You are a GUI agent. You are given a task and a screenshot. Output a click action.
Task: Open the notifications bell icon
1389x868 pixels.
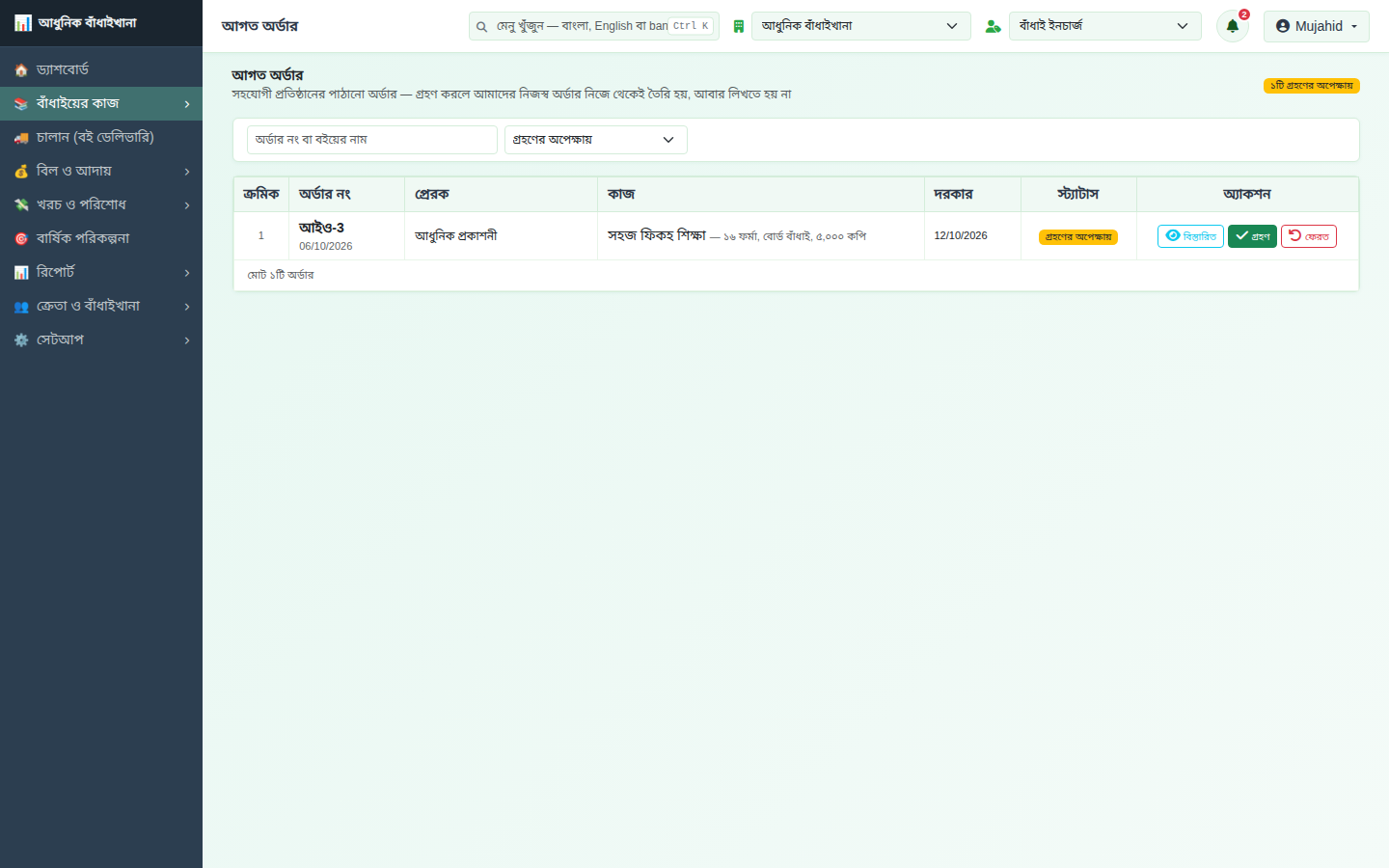1232,26
